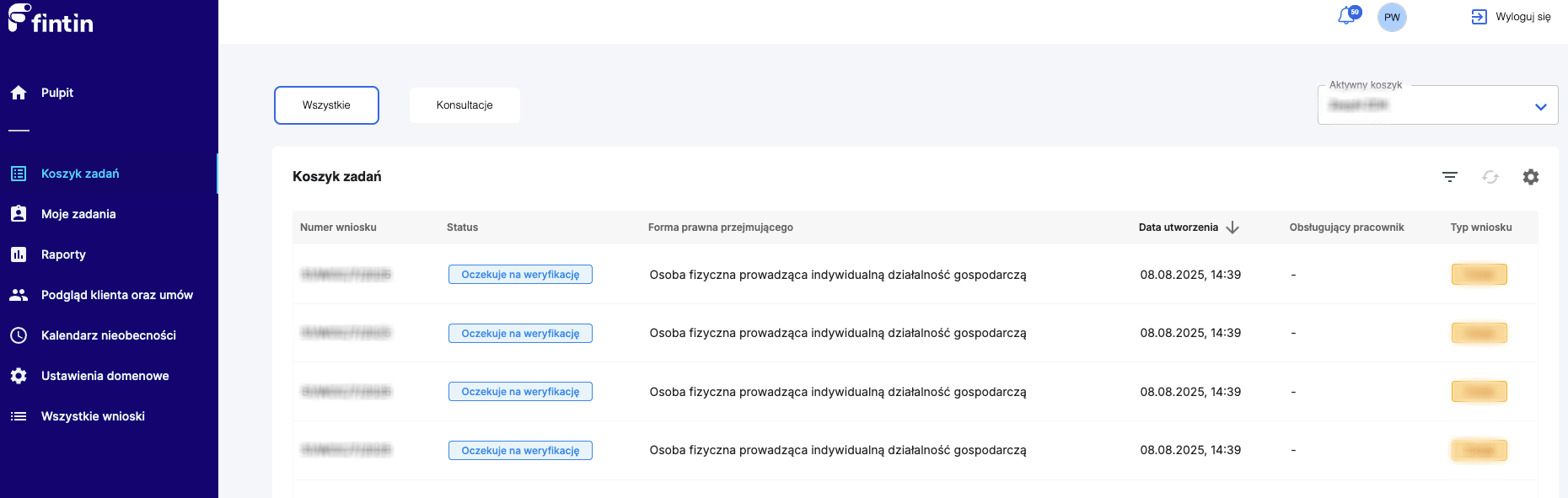Open table settings gear icon
Image resolution: width=1568 pixels, height=498 pixels.
coord(1531,177)
